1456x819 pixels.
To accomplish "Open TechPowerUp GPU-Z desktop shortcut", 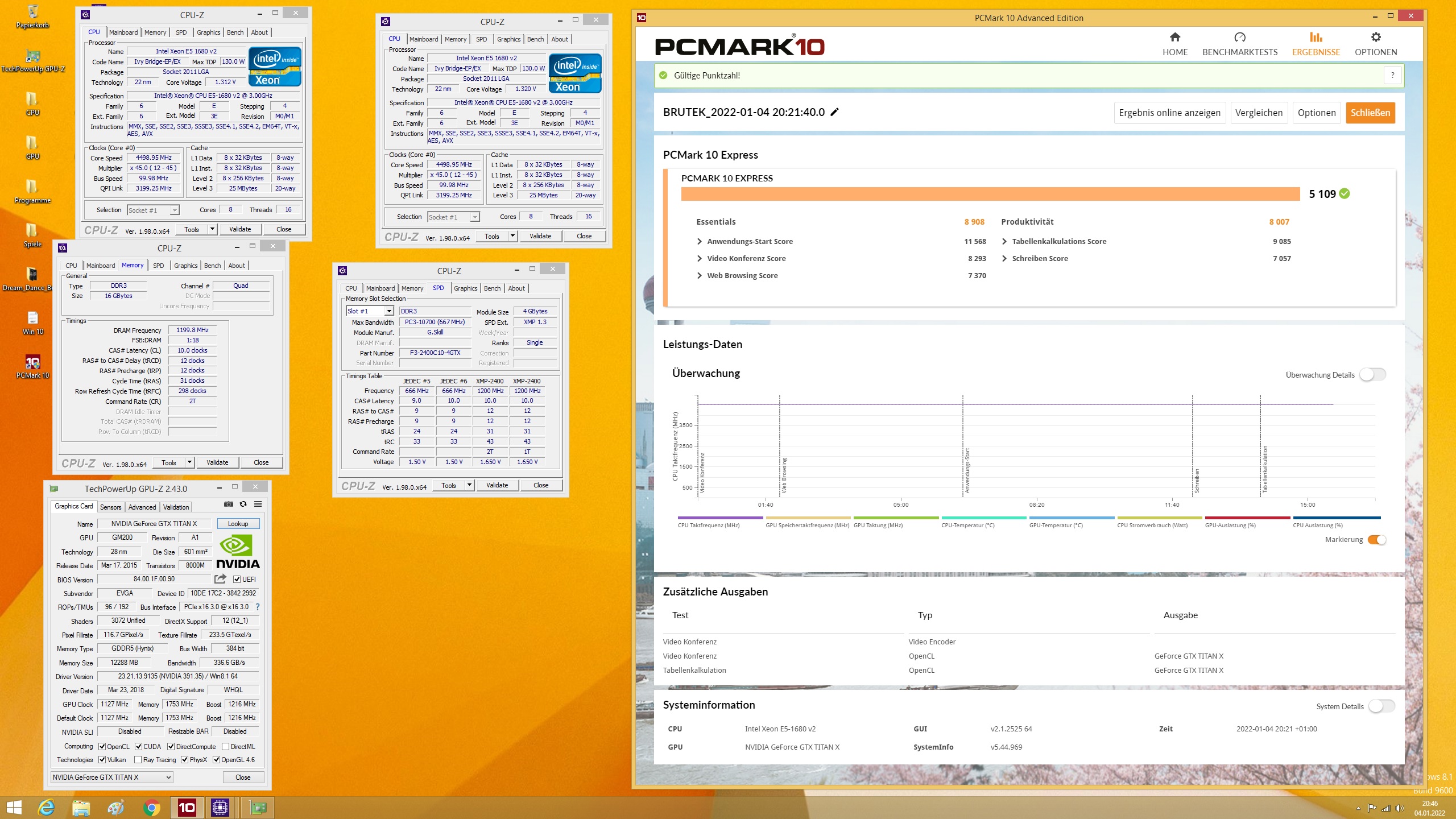I will 32,61.
